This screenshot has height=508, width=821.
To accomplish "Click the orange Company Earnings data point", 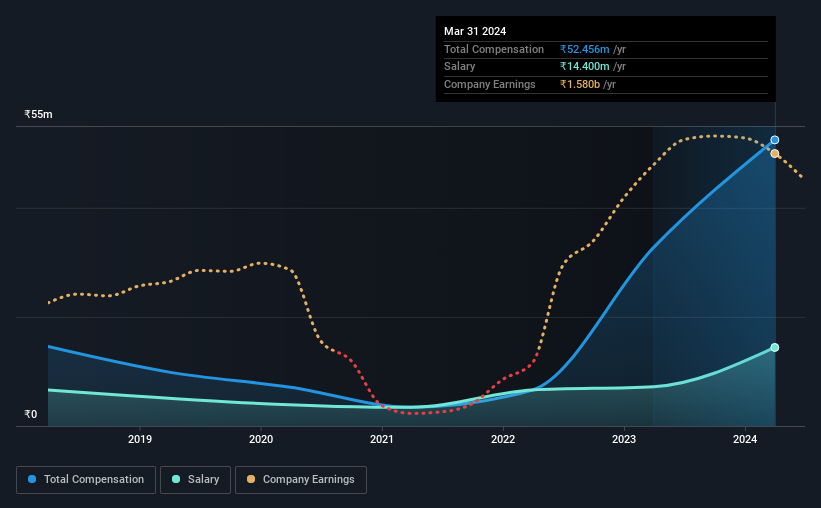I will (x=774, y=153).
